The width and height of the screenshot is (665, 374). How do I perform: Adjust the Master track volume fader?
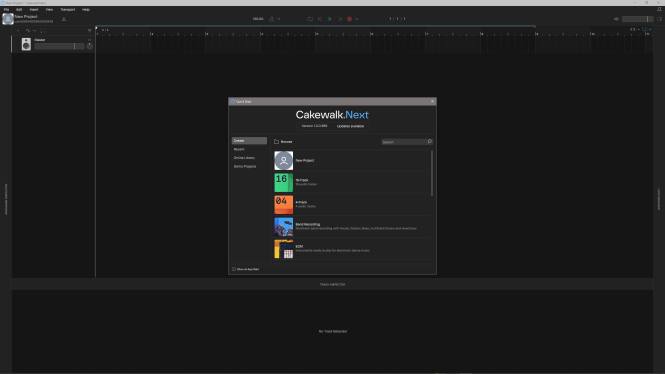pos(59,46)
